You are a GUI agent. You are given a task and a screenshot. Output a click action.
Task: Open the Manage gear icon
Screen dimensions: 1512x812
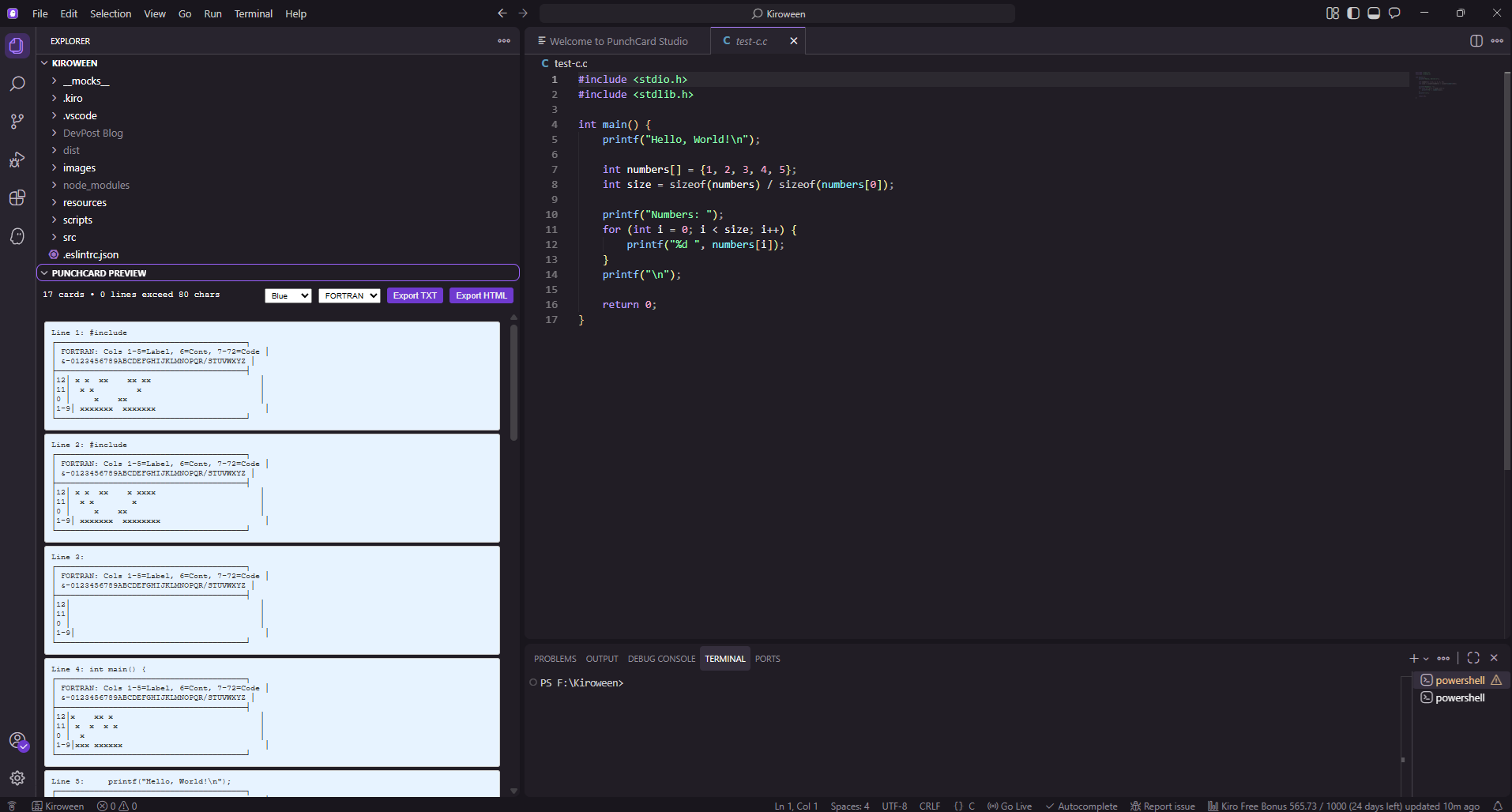pyautogui.click(x=17, y=778)
